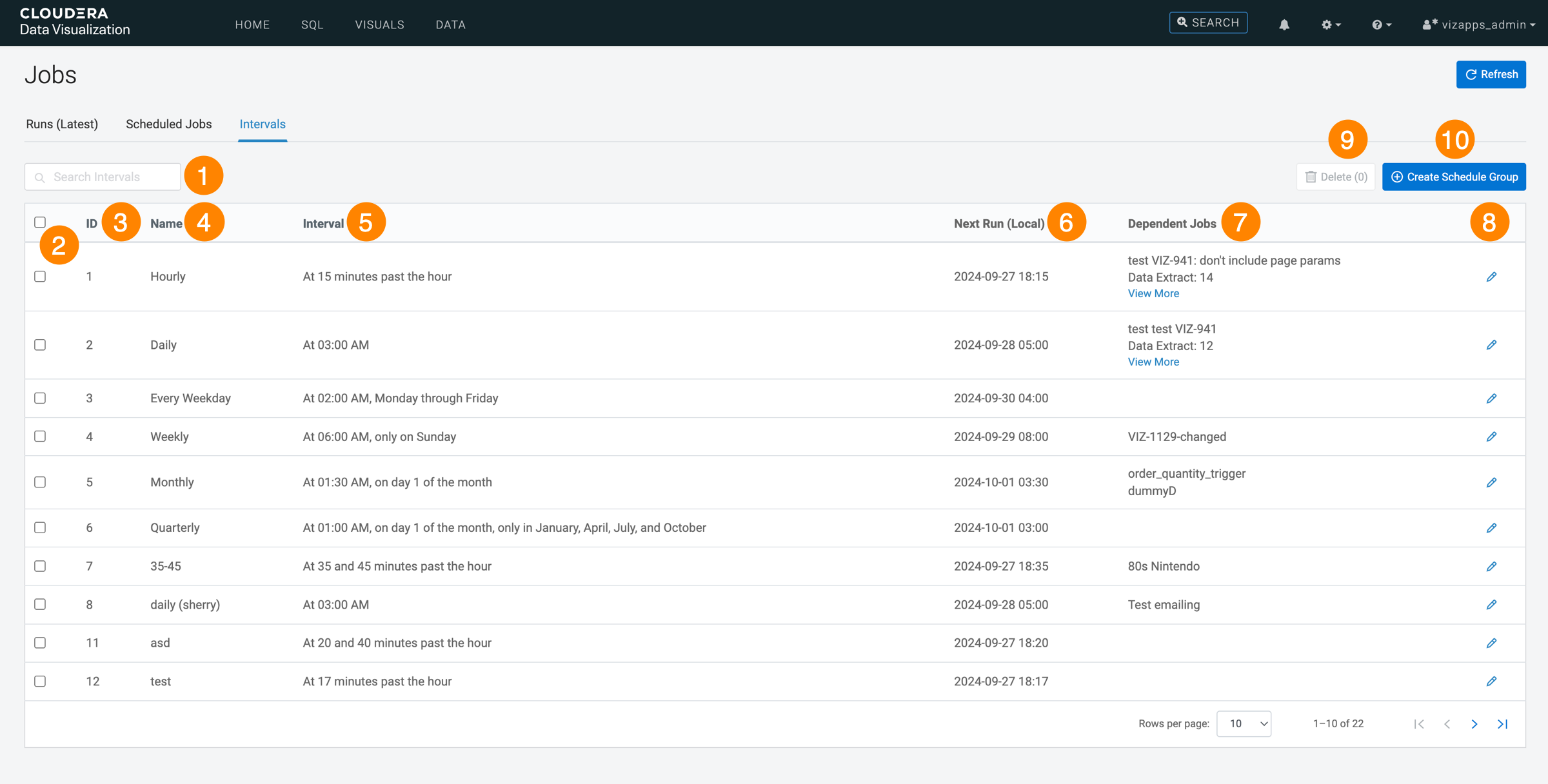Tick the checkbox for Monthly interval
Image resolution: width=1548 pixels, height=784 pixels.
tap(40, 482)
